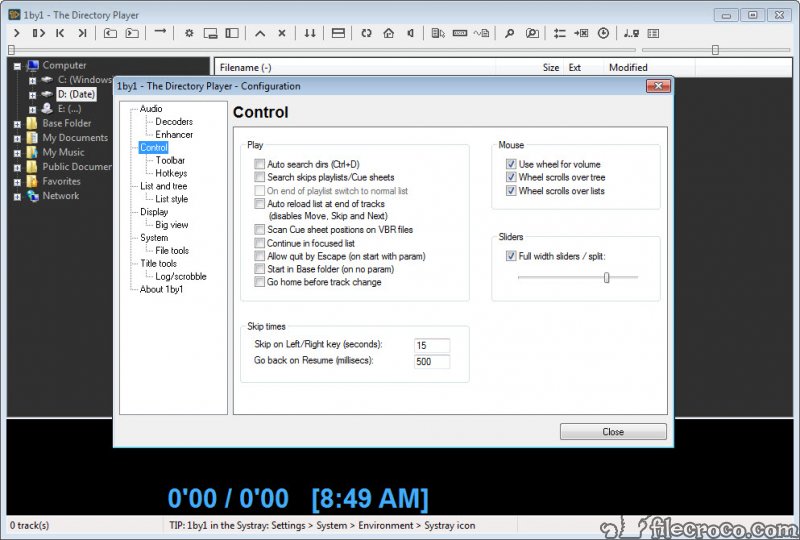Open the Enhancer configuration page

pos(174,134)
